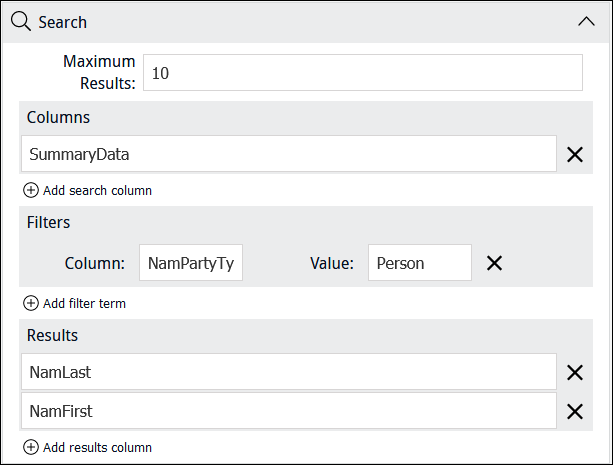Focus the Maximum Results field showing 10

363,73
